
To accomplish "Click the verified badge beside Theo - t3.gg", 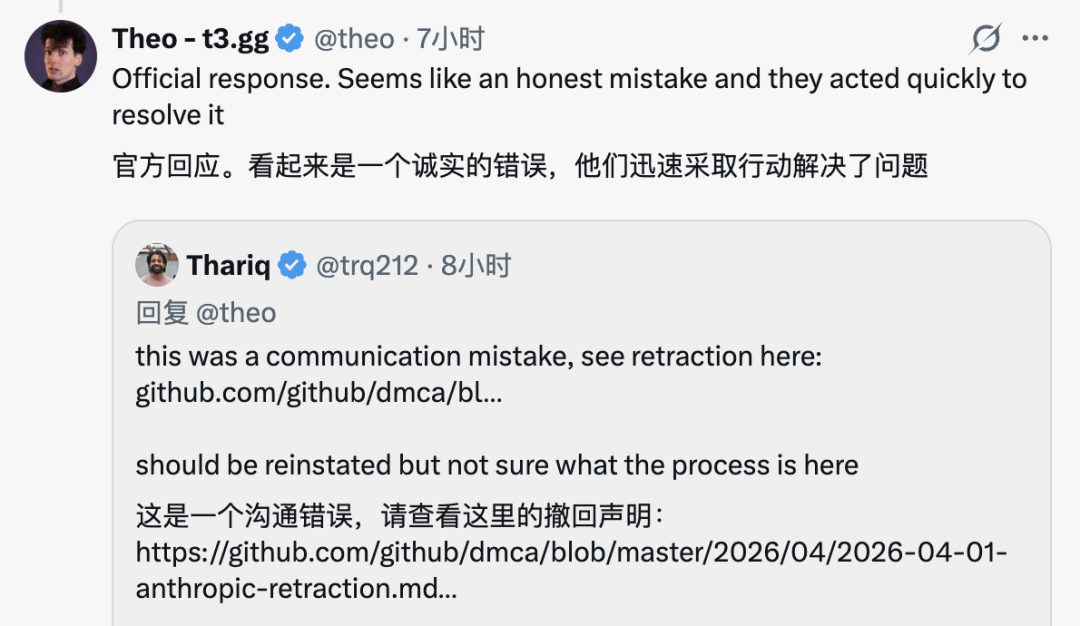I will pos(290,39).
